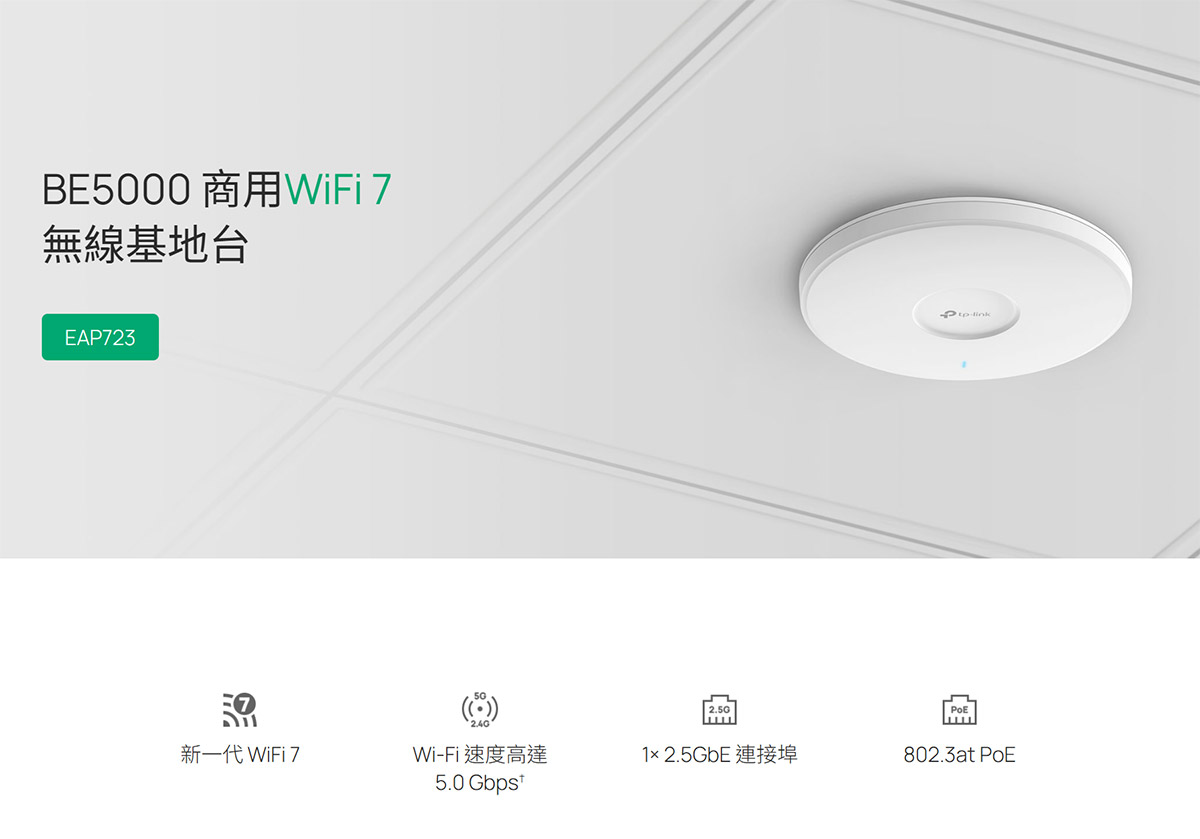Select the 802.3at PoE label

click(959, 755)
